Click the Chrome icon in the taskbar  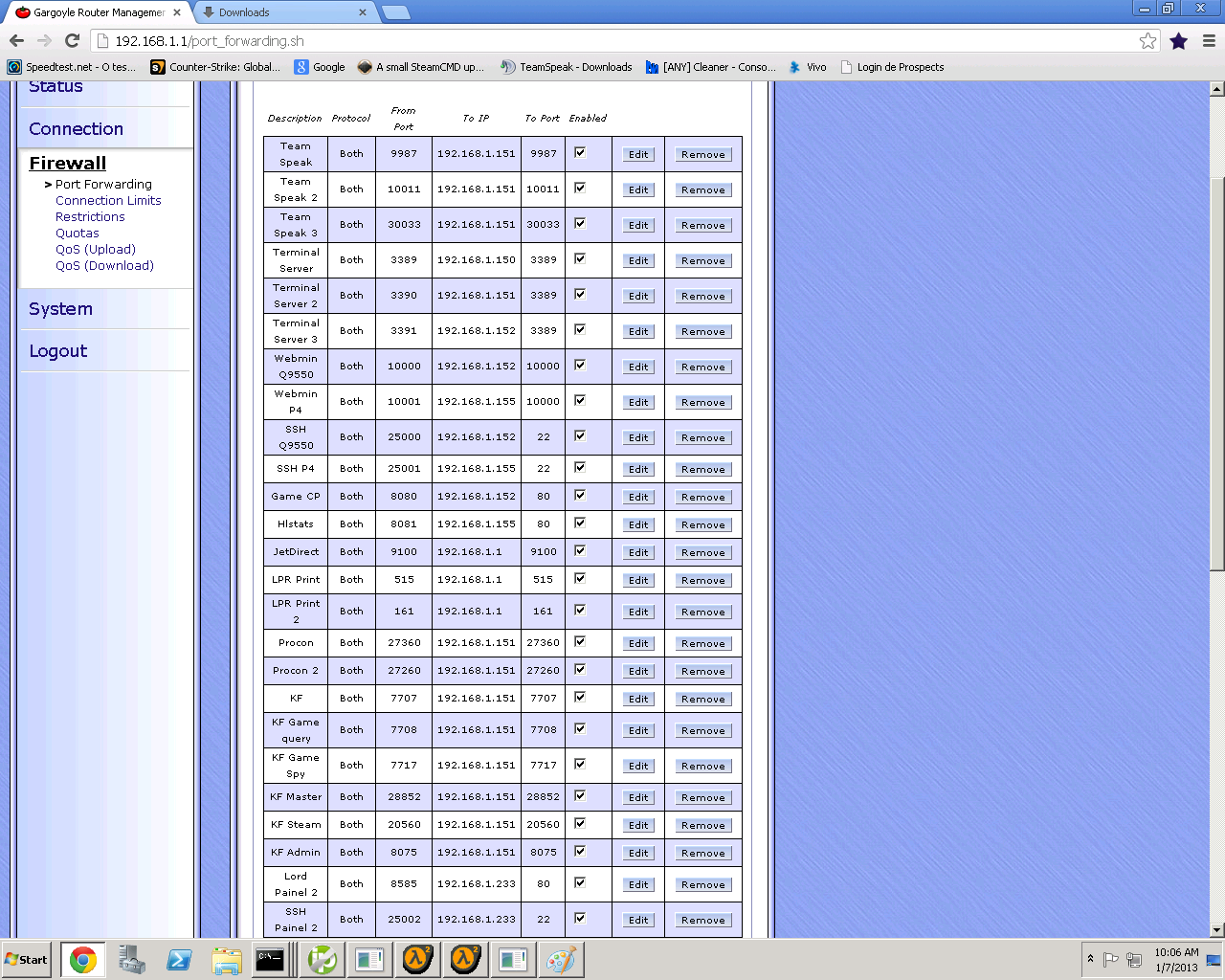[x=83, y=960]
